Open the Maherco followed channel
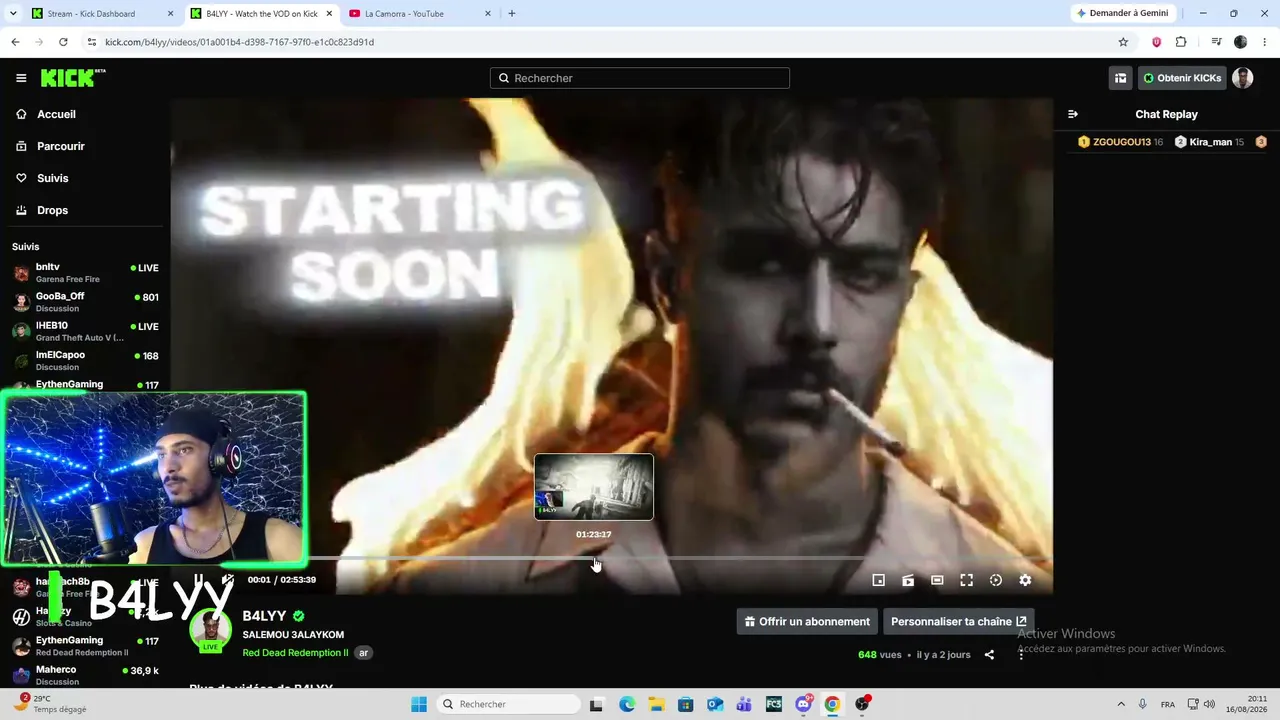Image resolution: width=1280 pixels, height=720 pixels. 85,675
